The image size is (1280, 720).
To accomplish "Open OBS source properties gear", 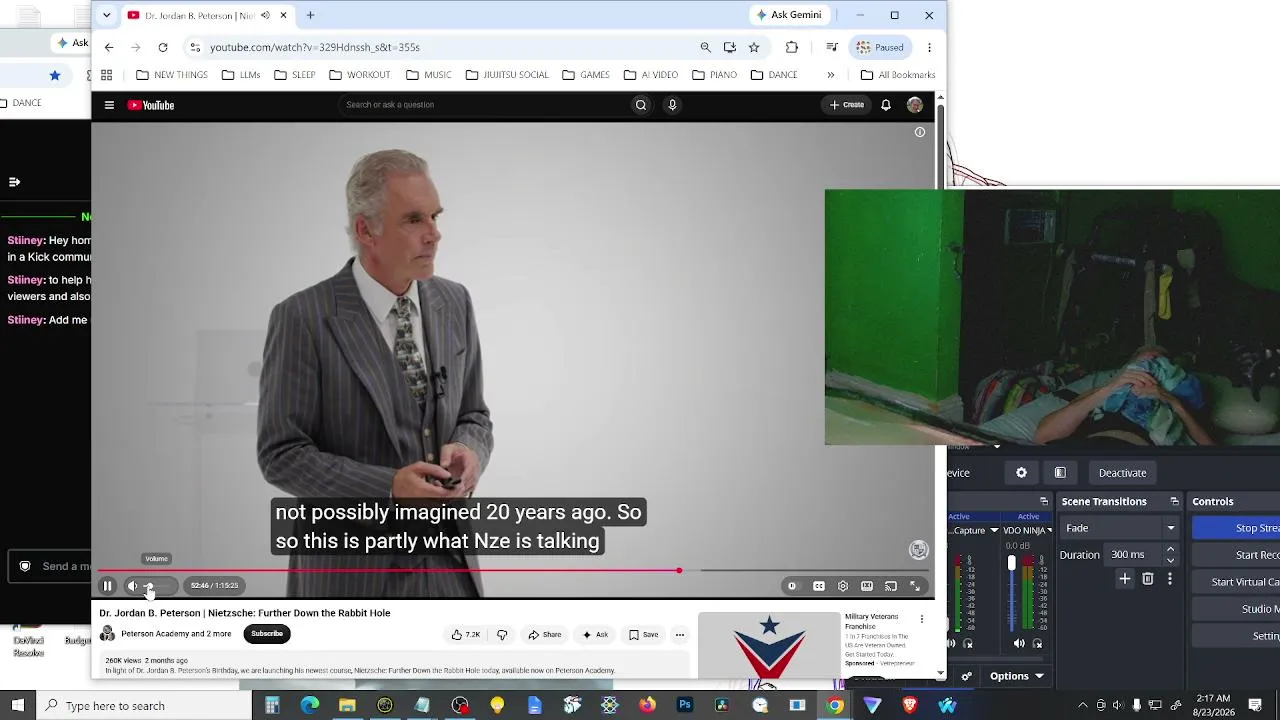I will click(x=1021, y=473).
